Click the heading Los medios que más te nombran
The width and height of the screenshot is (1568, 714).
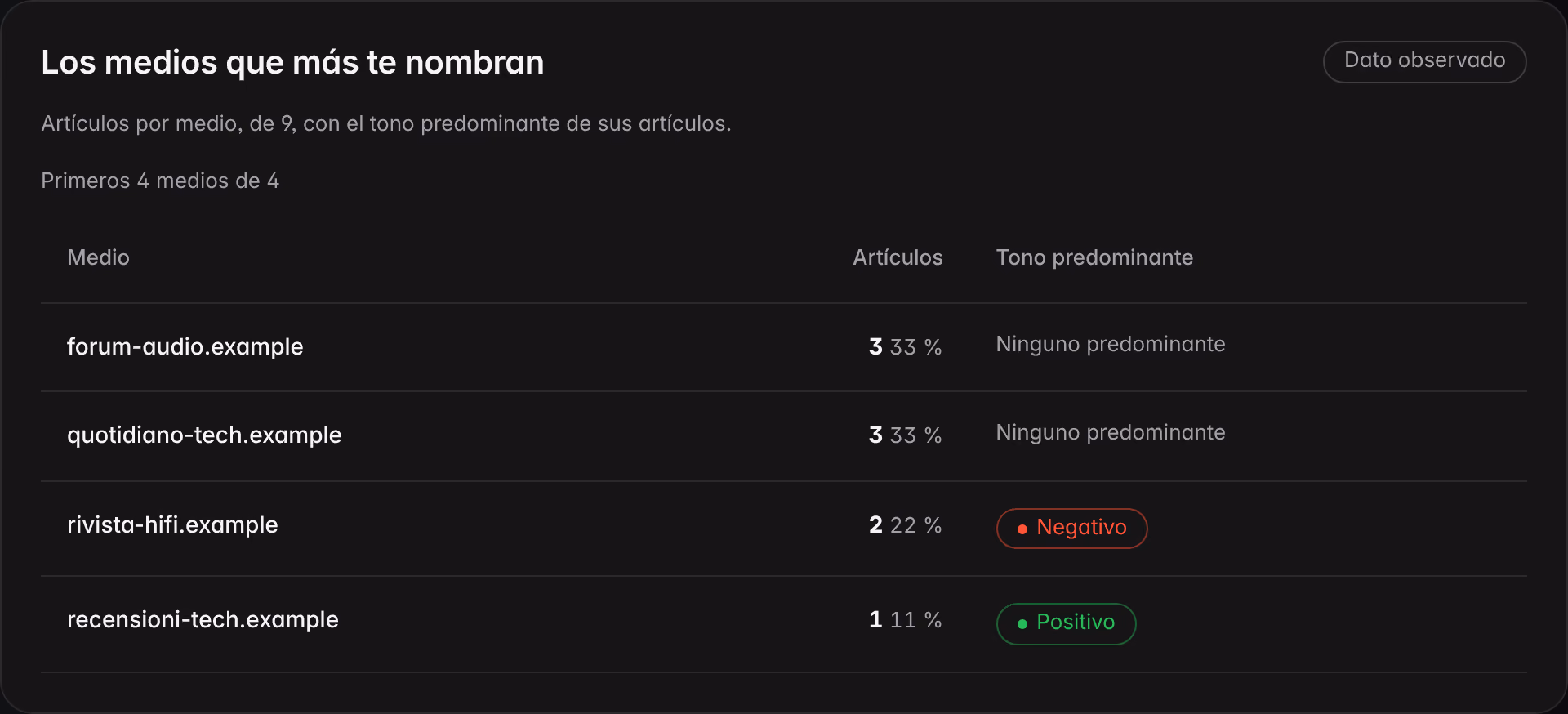(x=292, y=62)
